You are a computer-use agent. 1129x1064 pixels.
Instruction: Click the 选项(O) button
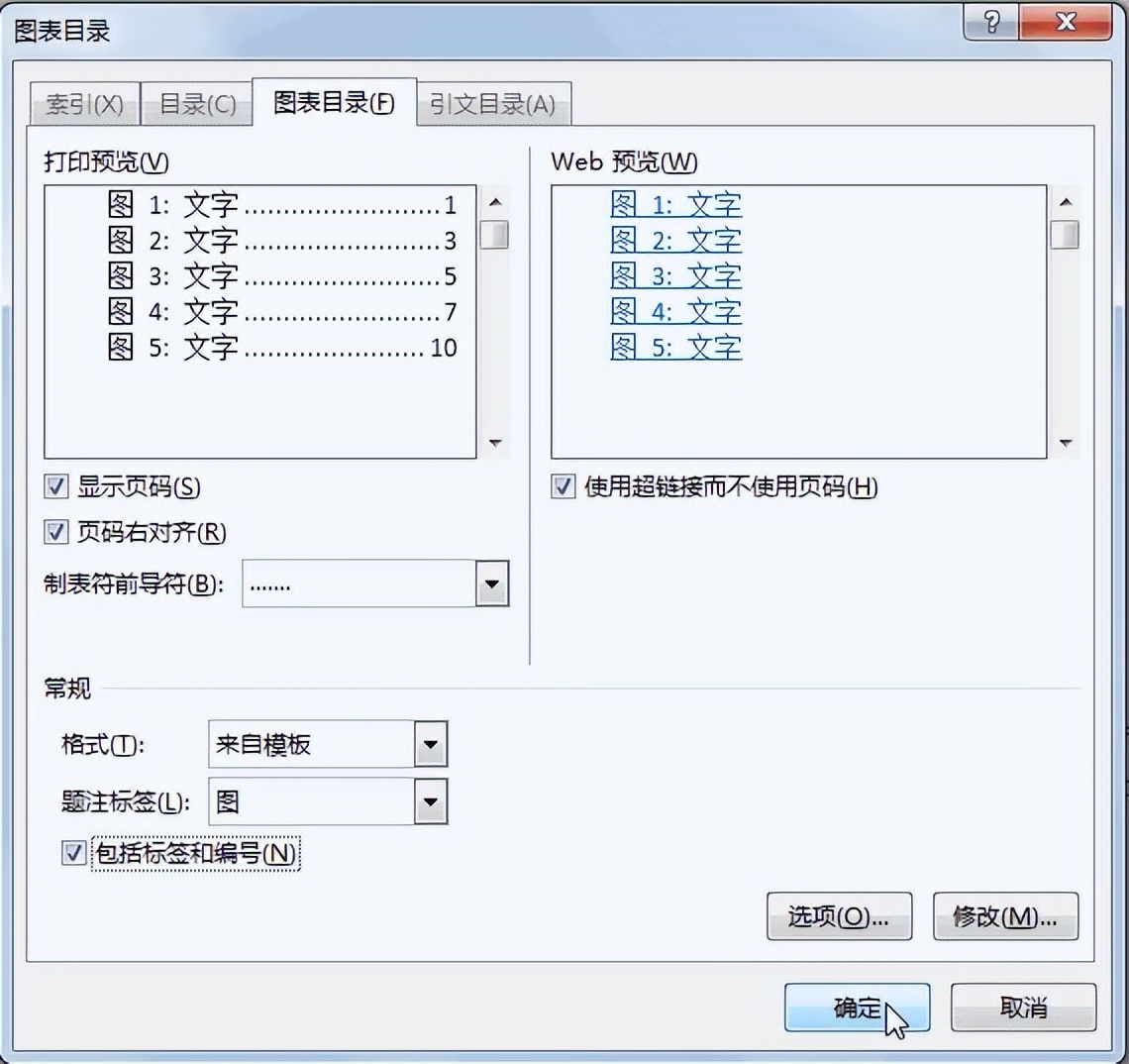tap(839, 916)
